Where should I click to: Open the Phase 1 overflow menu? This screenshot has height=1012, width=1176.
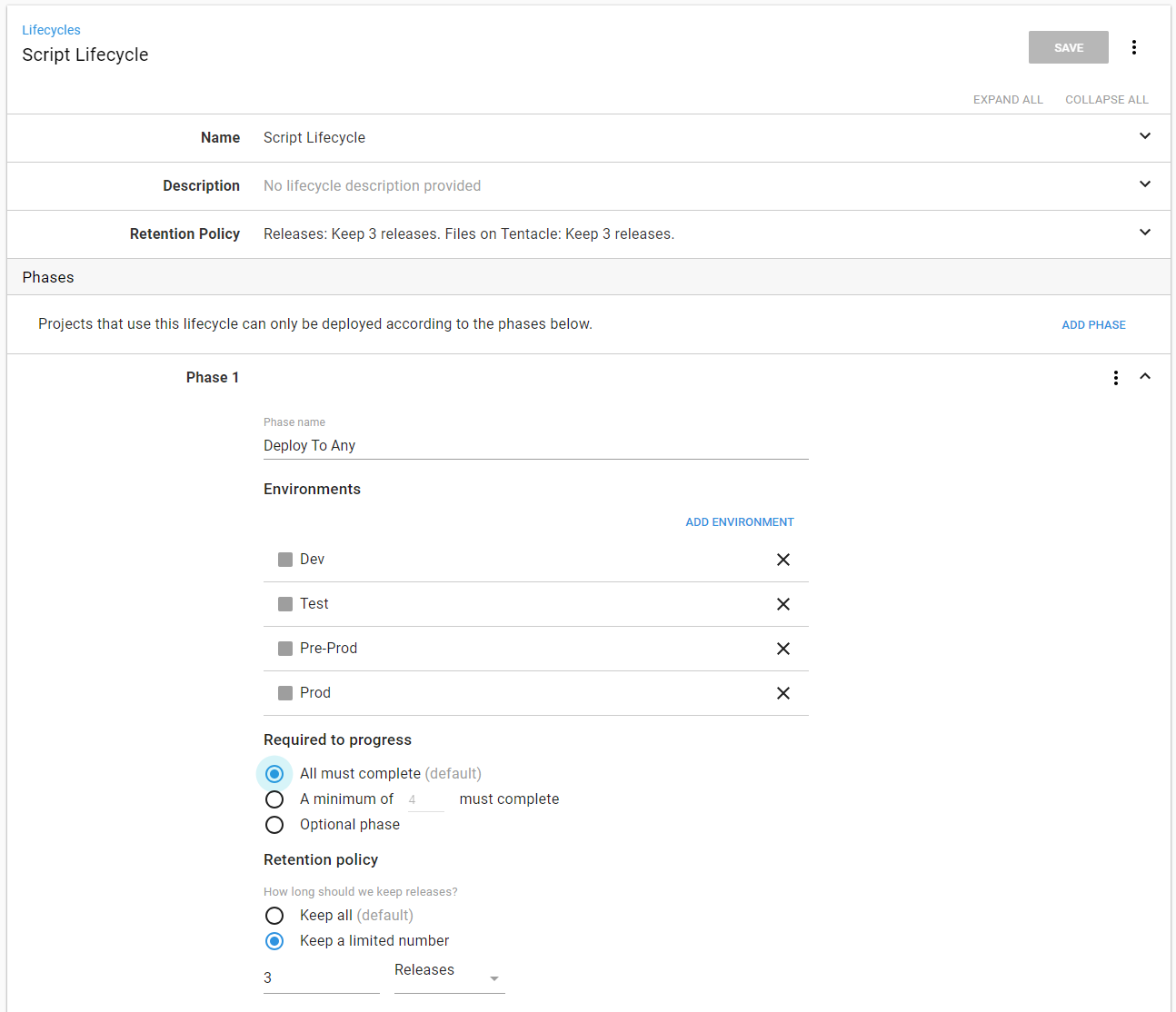(1115, 378)
